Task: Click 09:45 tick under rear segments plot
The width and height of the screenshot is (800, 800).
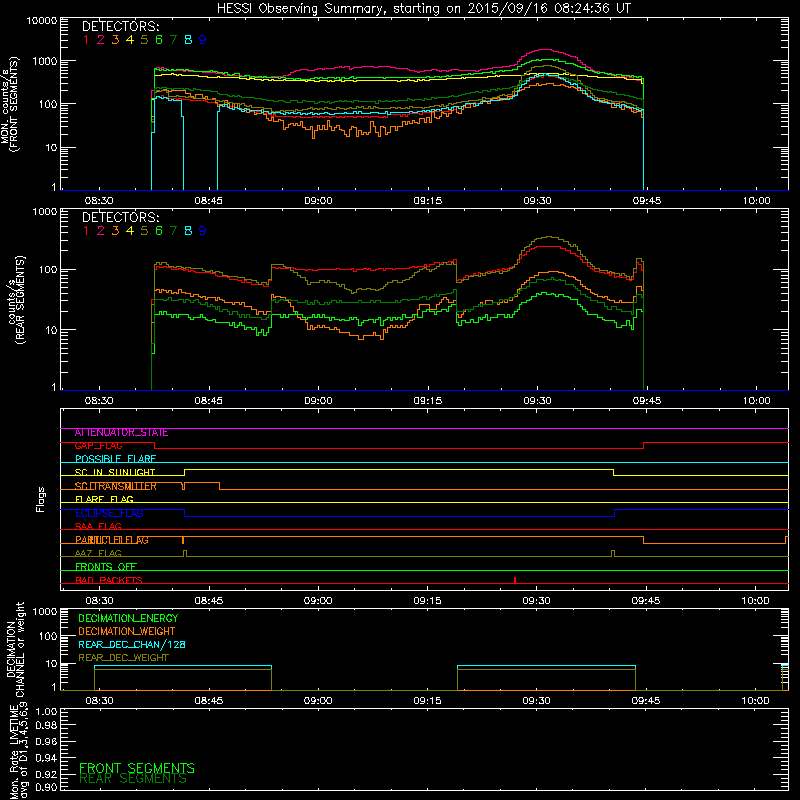Action: point(647,401)
